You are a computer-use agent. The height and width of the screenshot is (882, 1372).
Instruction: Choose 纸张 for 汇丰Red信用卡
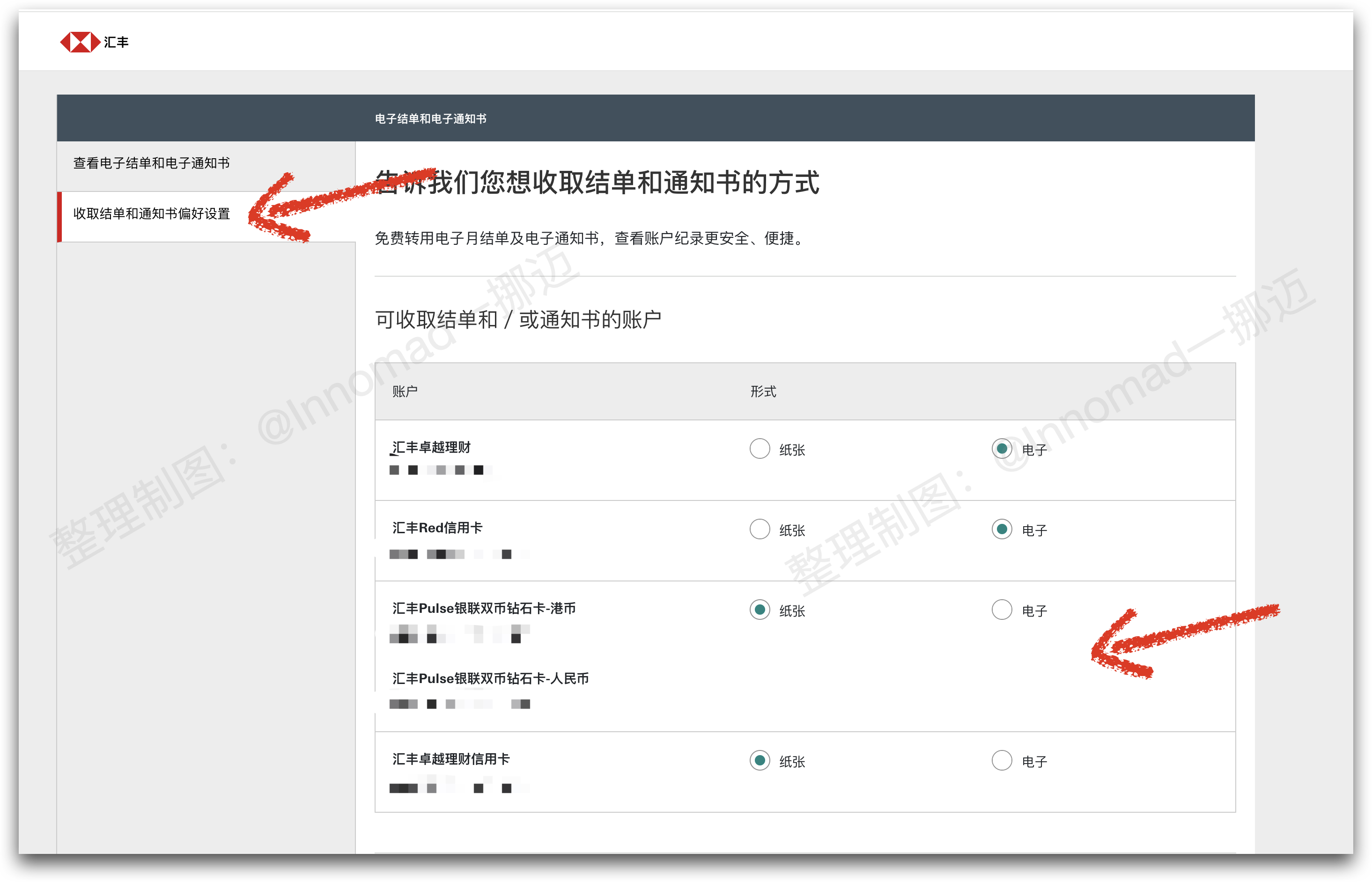click(760, 529)
